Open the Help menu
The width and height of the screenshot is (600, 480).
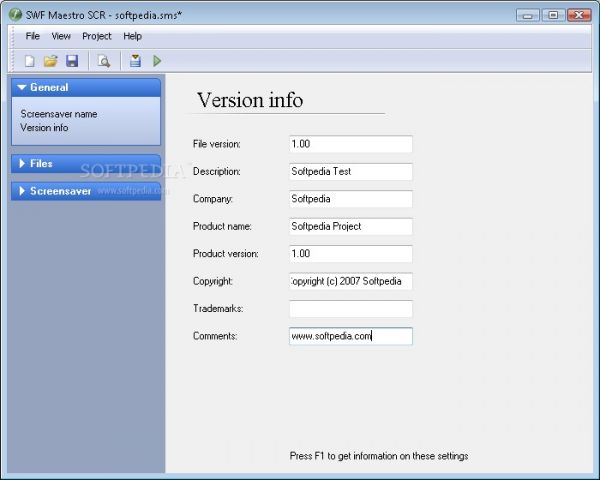[132, 36]
